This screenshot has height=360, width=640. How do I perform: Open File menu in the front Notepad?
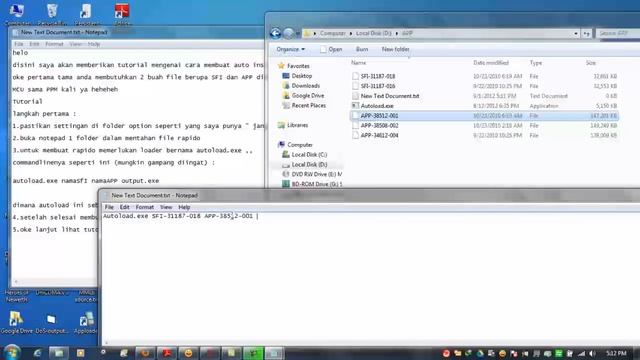pos(109,207)
